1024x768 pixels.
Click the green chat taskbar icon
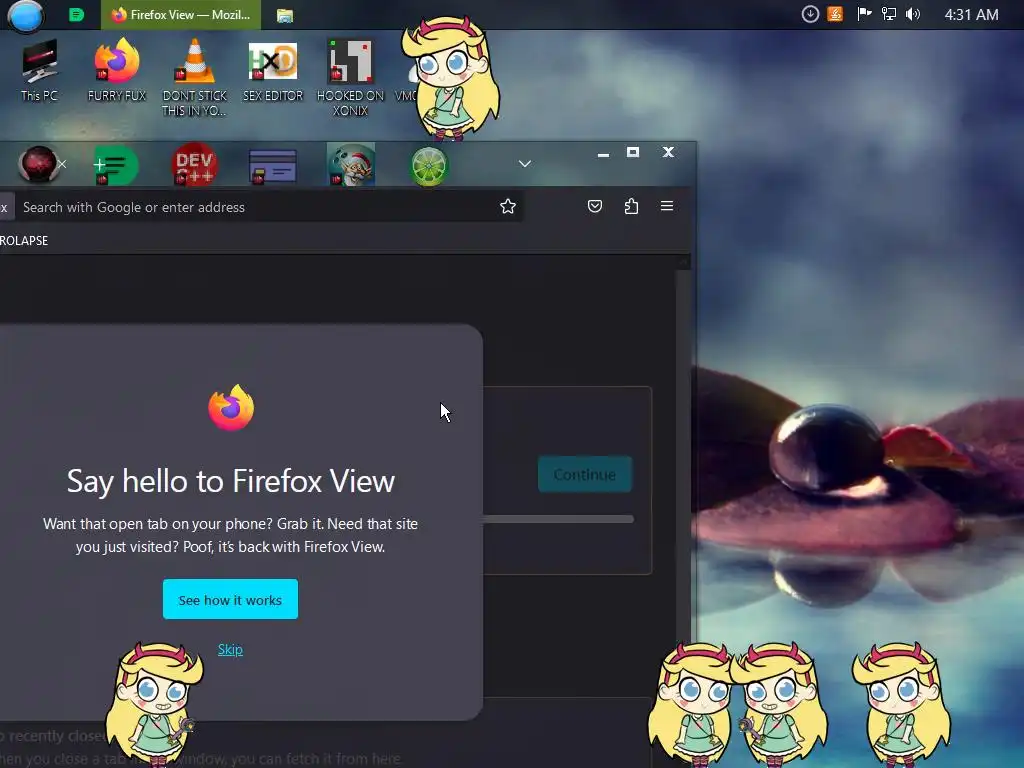pyautogui.click(x=76, y=14)
